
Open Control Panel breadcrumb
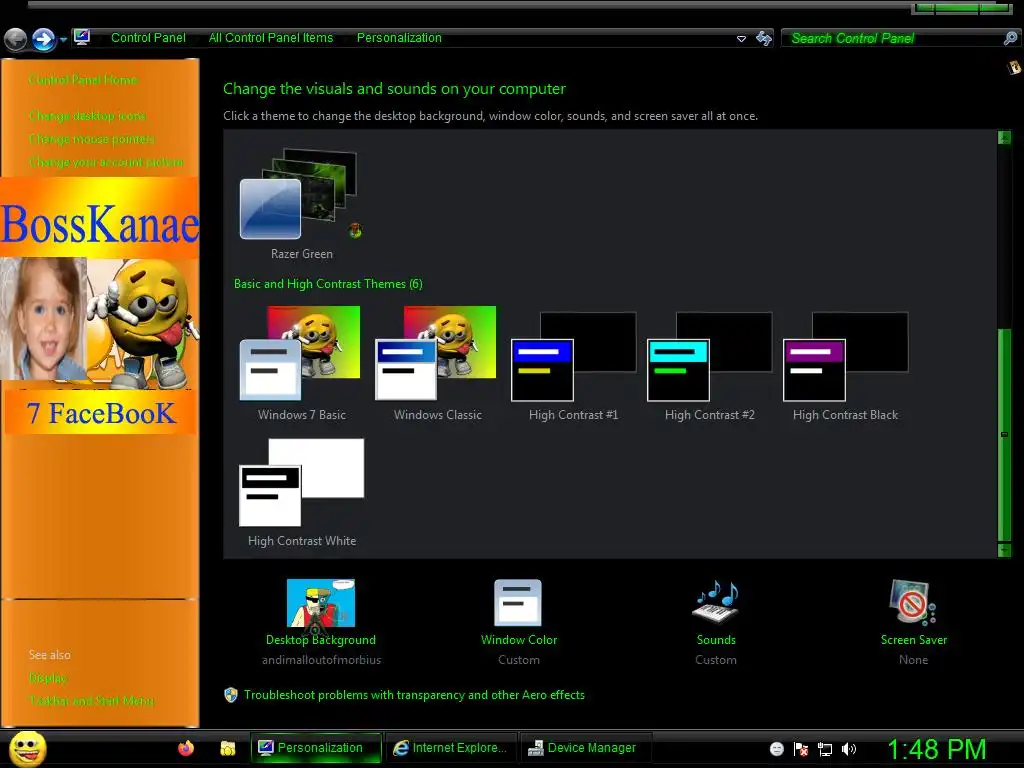click(x=148, y=38)
